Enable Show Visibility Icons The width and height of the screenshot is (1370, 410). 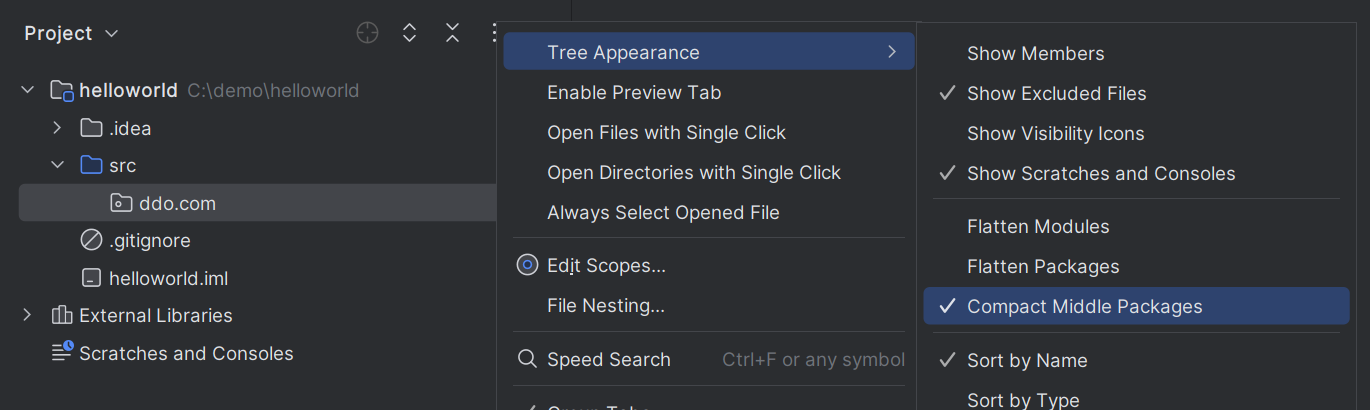point(1055,133)
